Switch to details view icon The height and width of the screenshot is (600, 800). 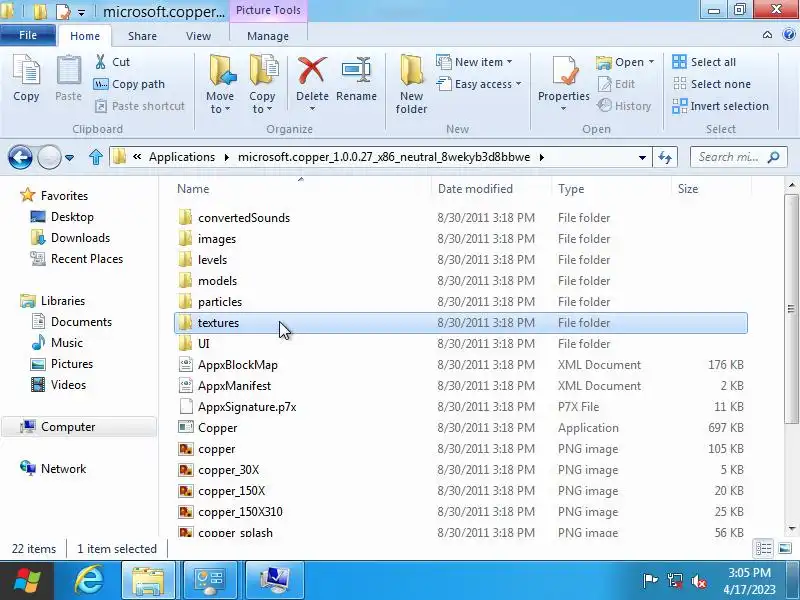tap(764, 549)
